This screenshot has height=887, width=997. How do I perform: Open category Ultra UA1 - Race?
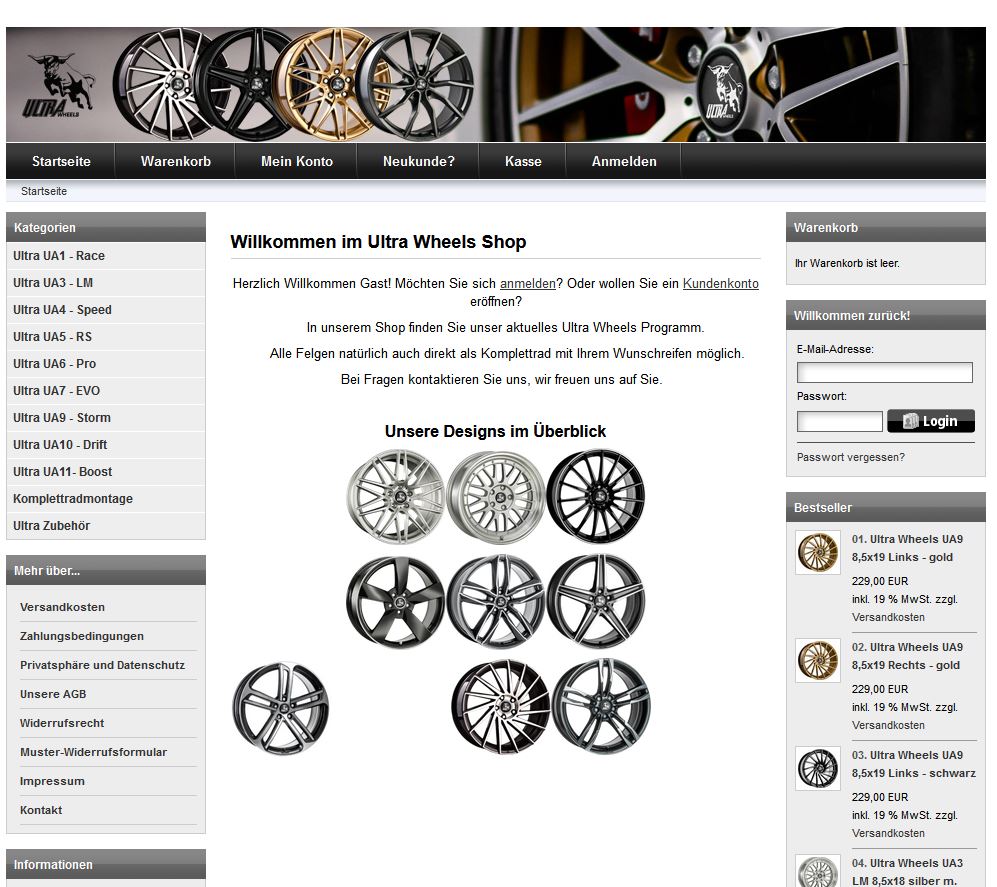(x=106, y=256)
